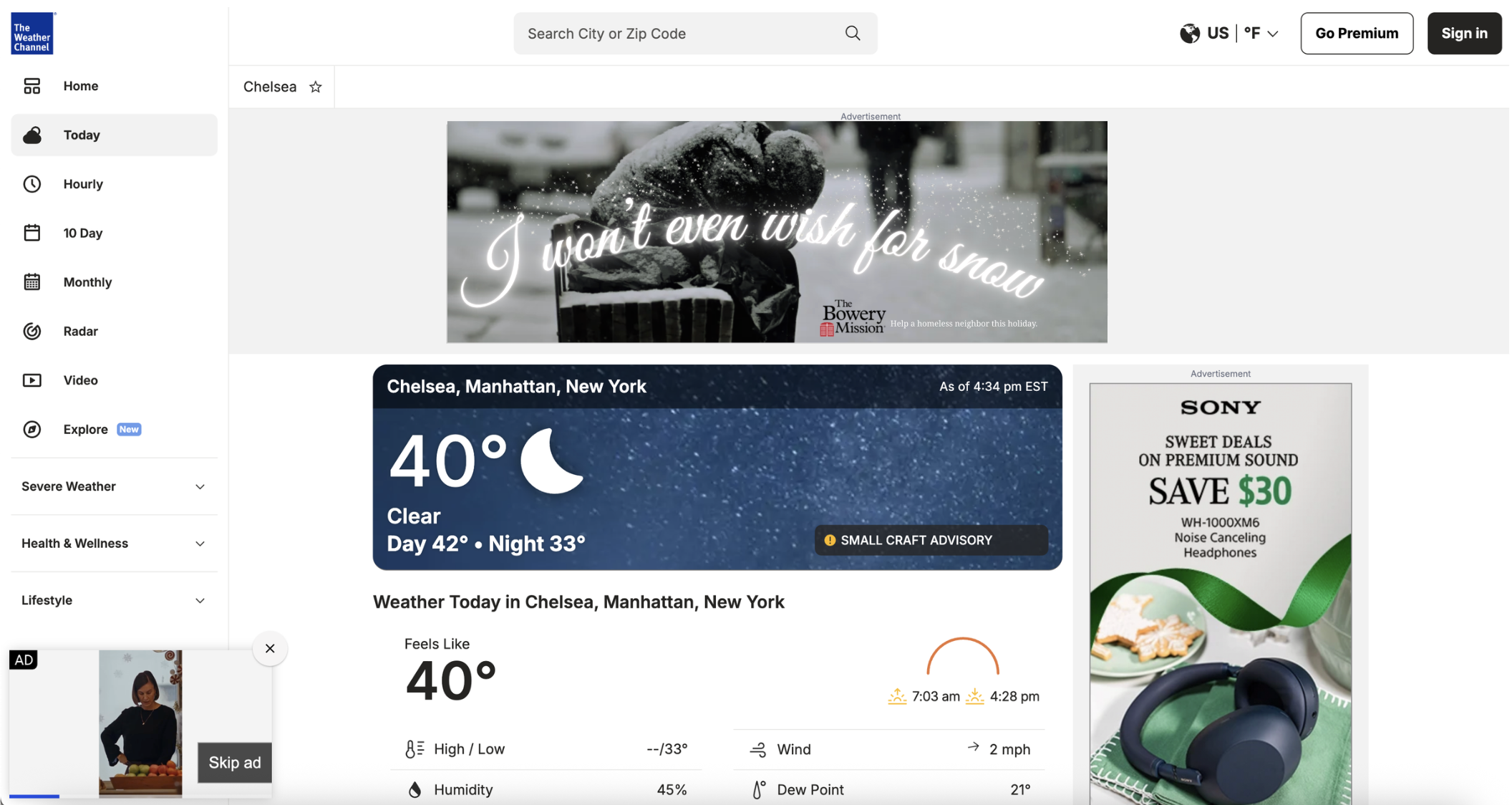Open the Small Craft Advisory alert
This screenshot has height=805, width=1512.
pos(930,540)
